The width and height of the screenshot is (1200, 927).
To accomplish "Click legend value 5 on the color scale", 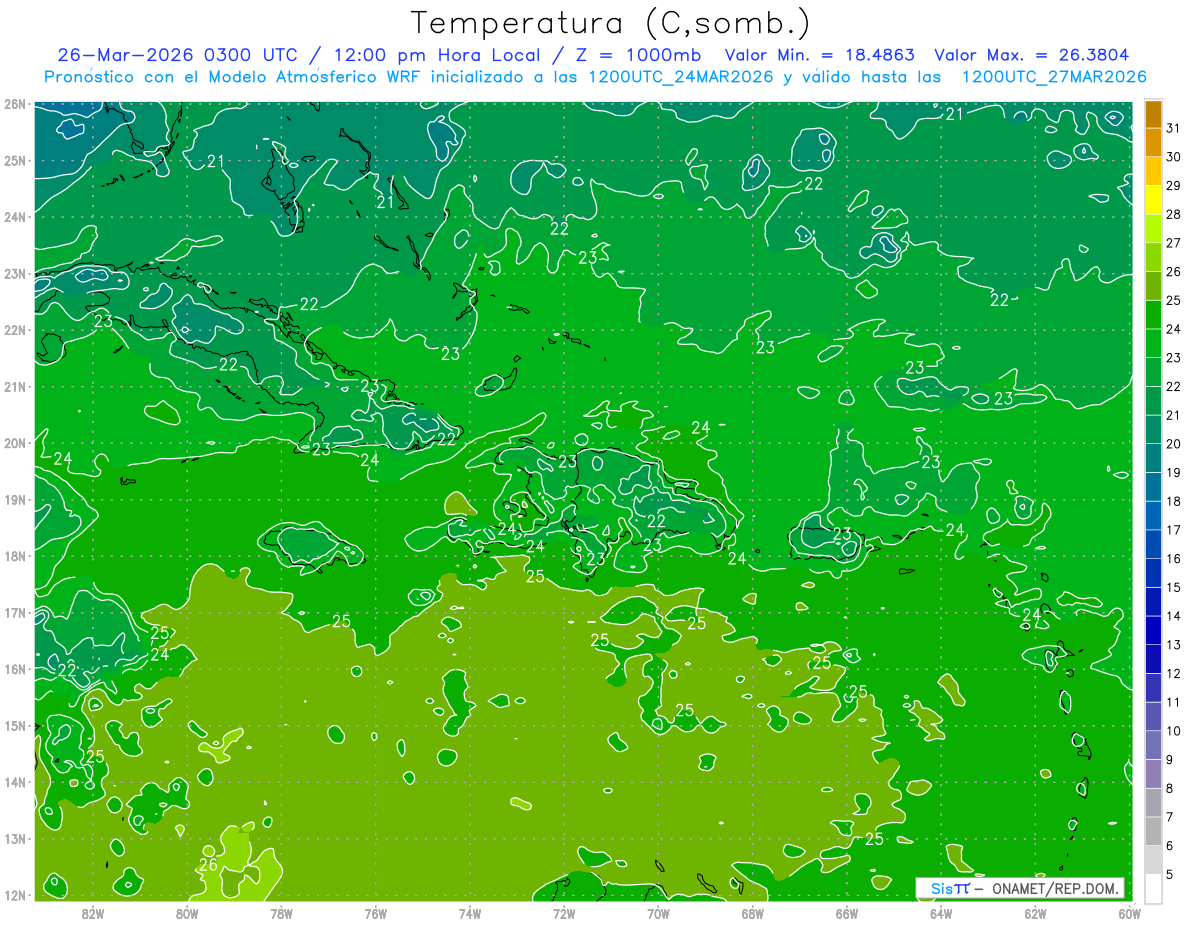I will [x=1171, y=875].
